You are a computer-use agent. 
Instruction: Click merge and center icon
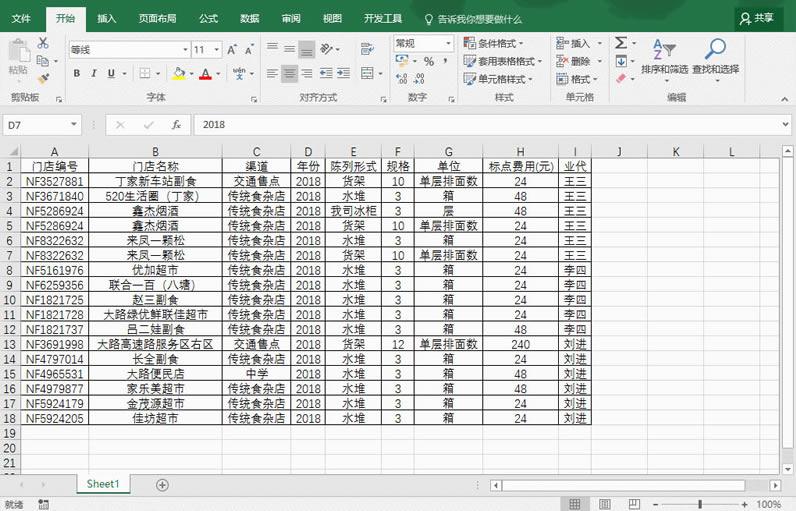pyautogui.click(x=367, y=74)
